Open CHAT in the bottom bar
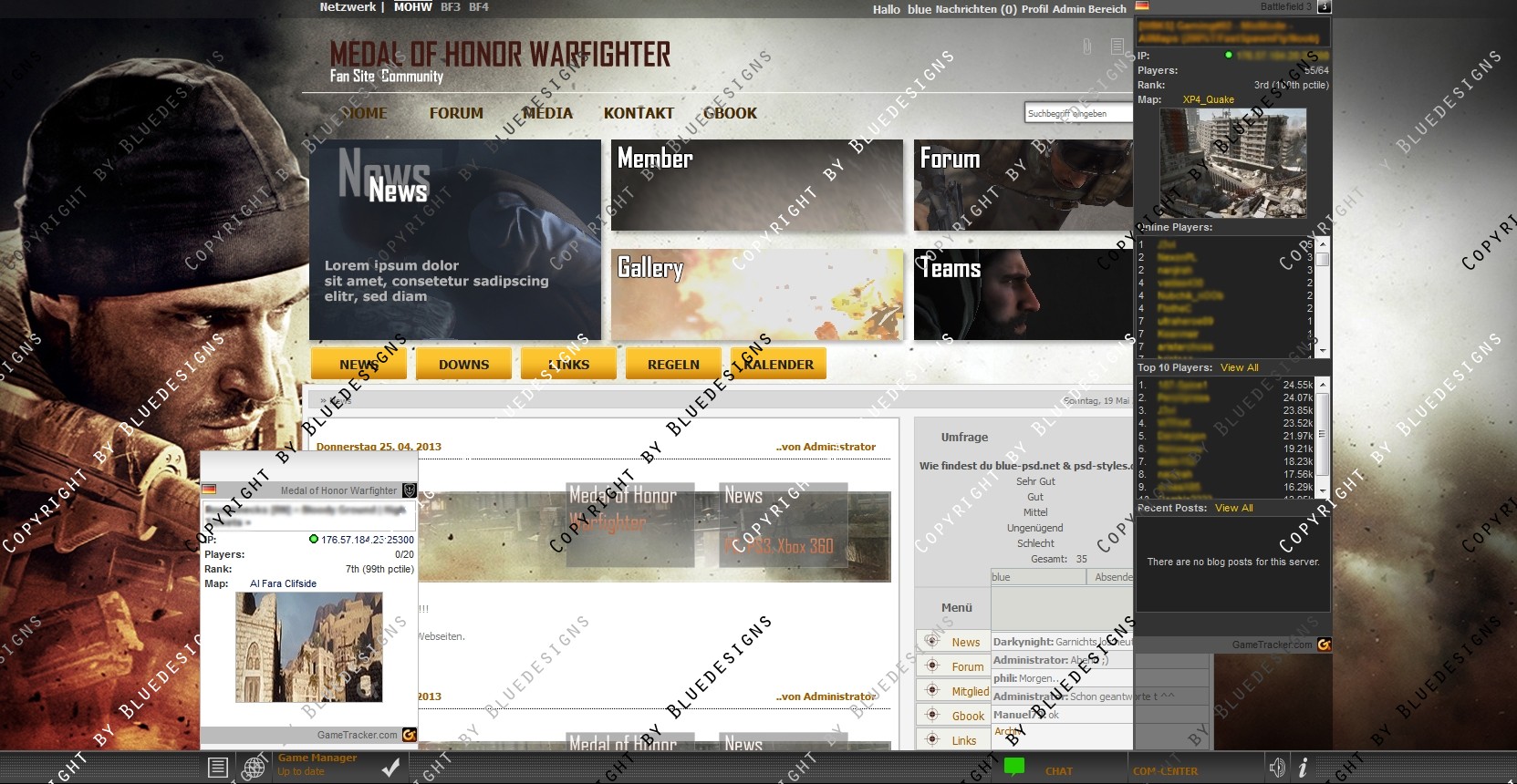This screenshot has height=784, width=1517. click(x=1059, y=771)
